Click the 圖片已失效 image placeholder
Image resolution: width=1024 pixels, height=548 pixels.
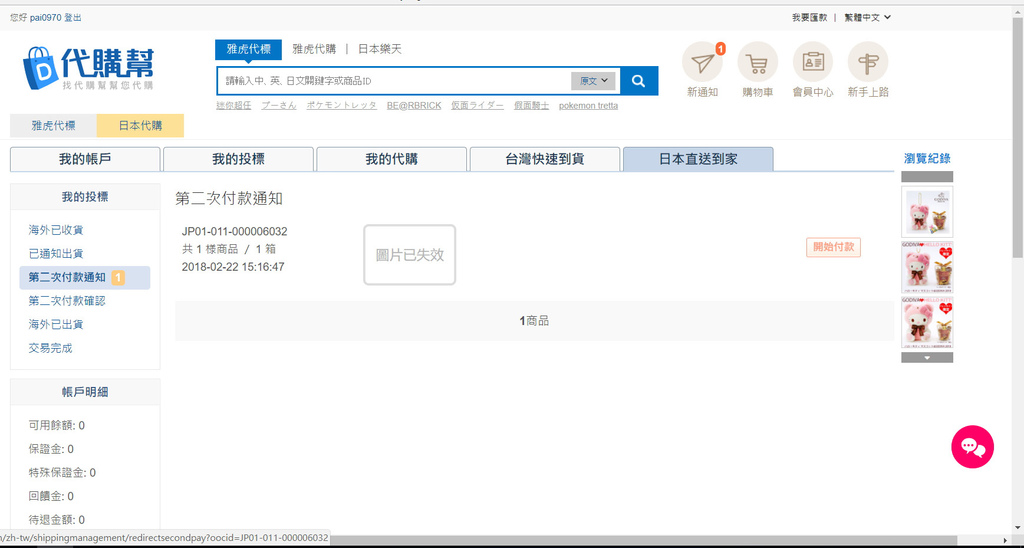pos(409,255)
